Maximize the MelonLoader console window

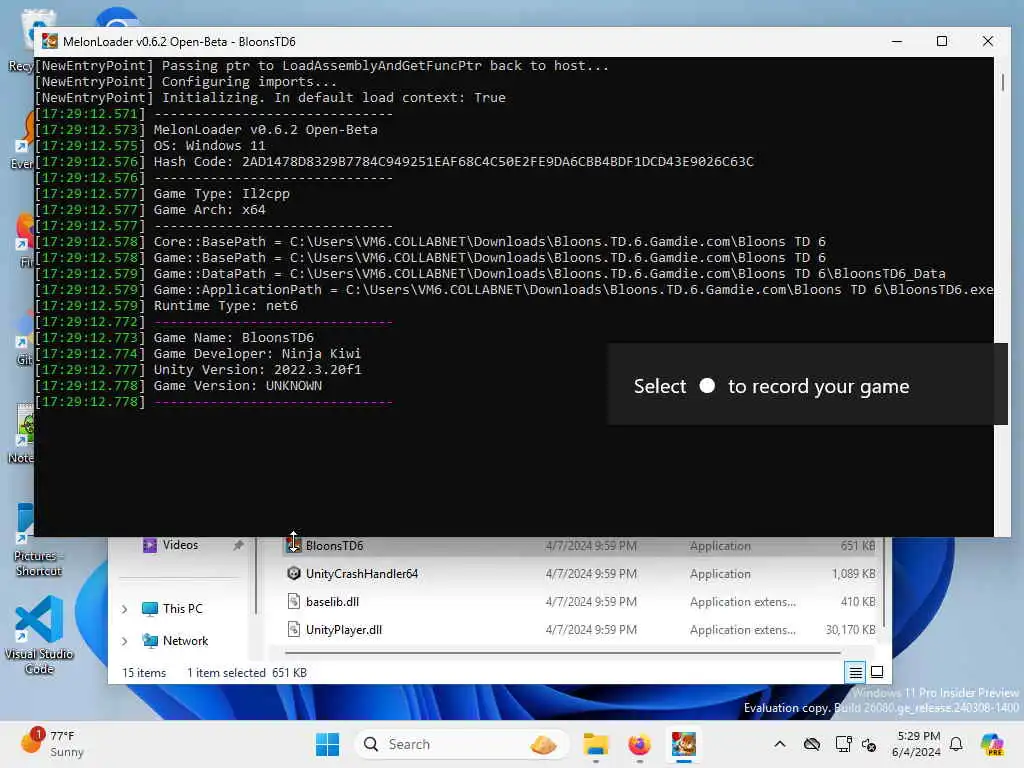[942, 41]
